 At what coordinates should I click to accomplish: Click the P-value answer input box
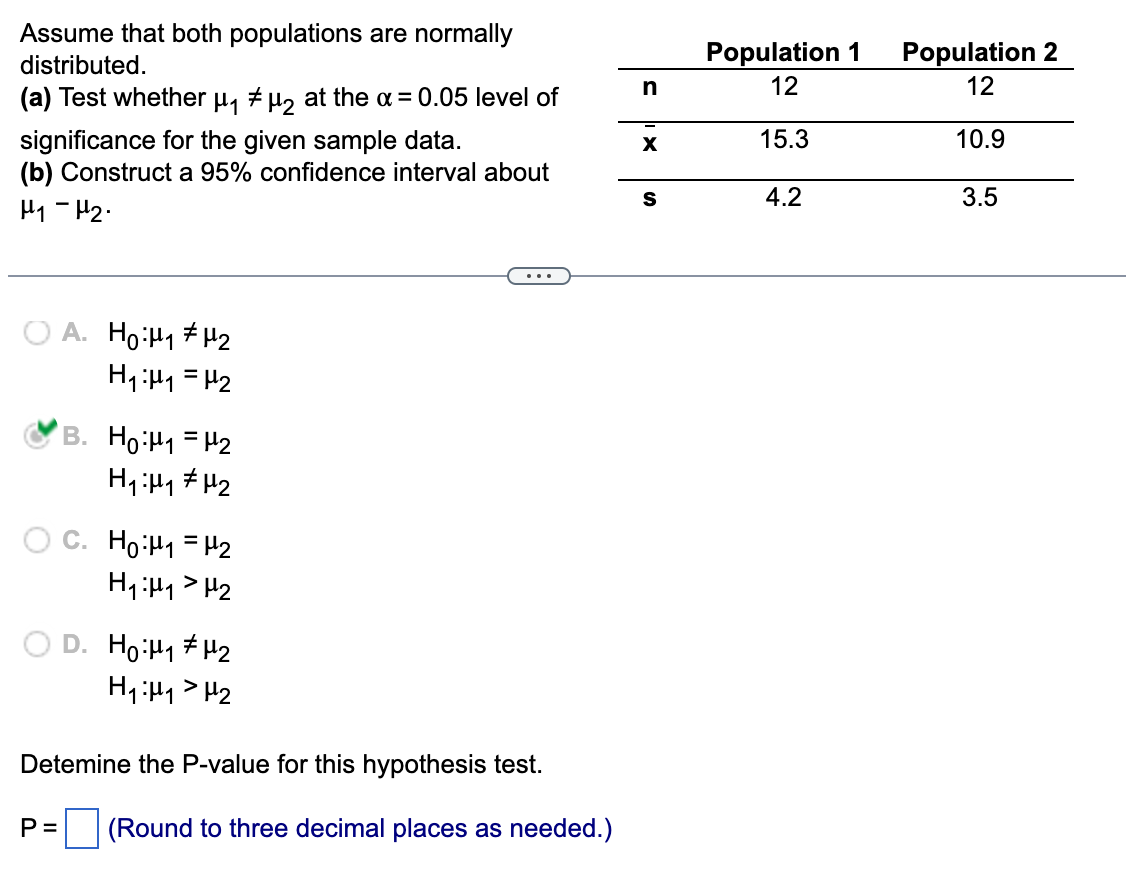point(80,829)
